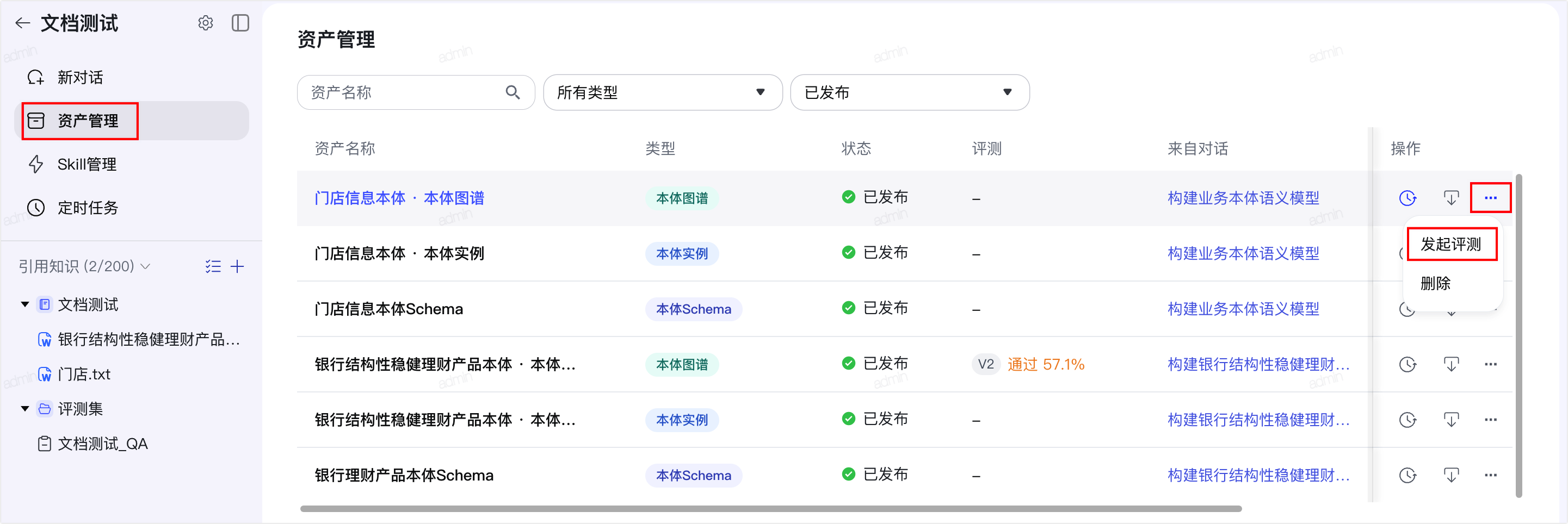1568x524 pixels.
Task: Collapse the 评测集 folder
Action: click(25, 409)
